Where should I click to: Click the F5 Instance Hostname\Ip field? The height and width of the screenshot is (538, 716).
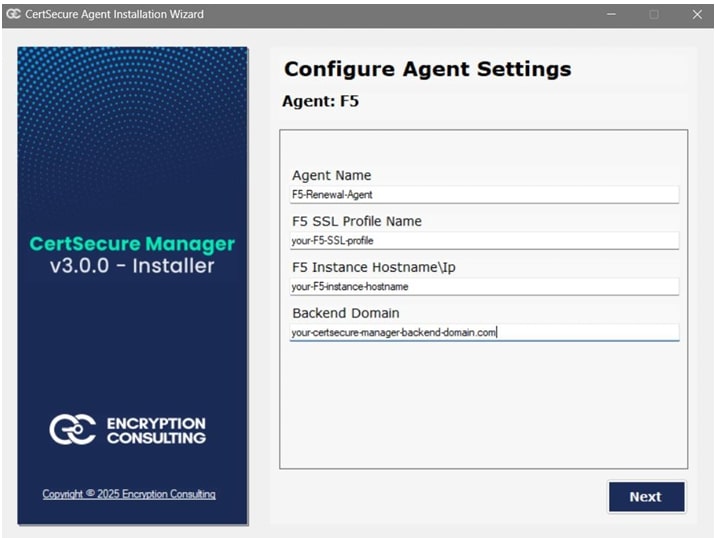[484, 286]
